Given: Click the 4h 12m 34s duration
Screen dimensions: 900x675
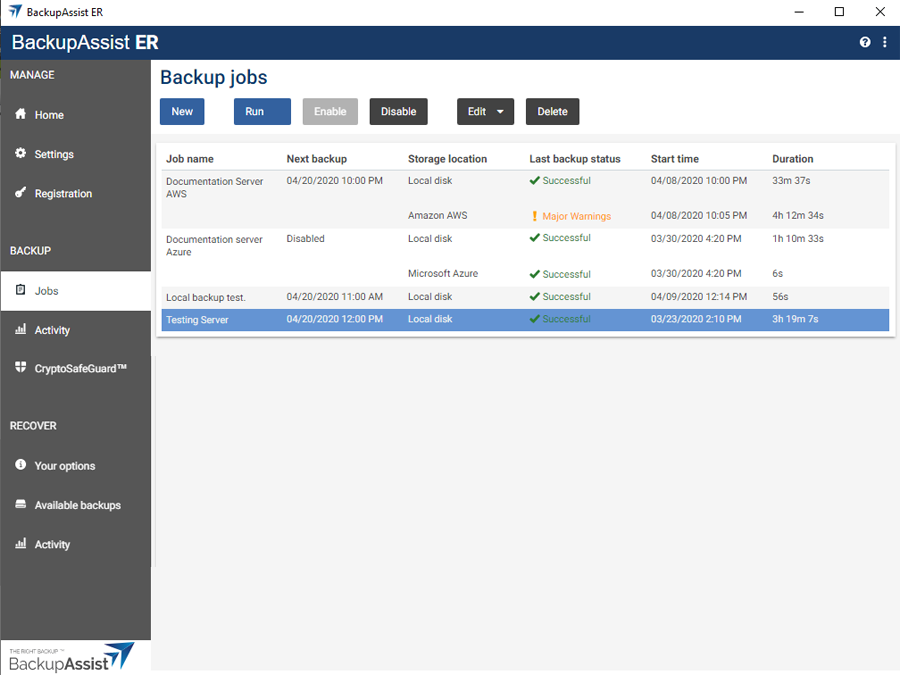Looking at the screenshot, I should [797, 216].
